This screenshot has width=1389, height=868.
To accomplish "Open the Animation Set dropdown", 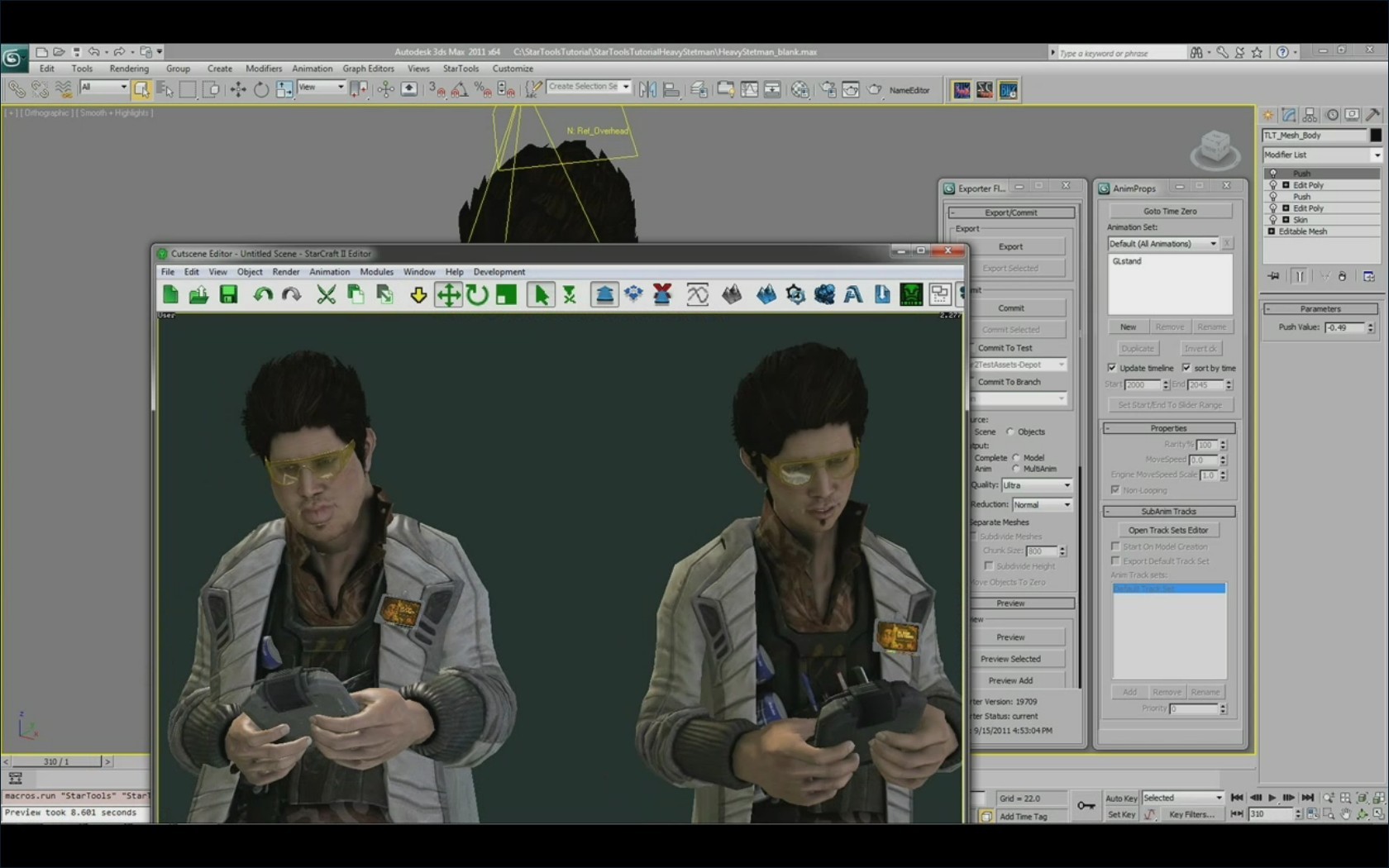I will 1162,243.
